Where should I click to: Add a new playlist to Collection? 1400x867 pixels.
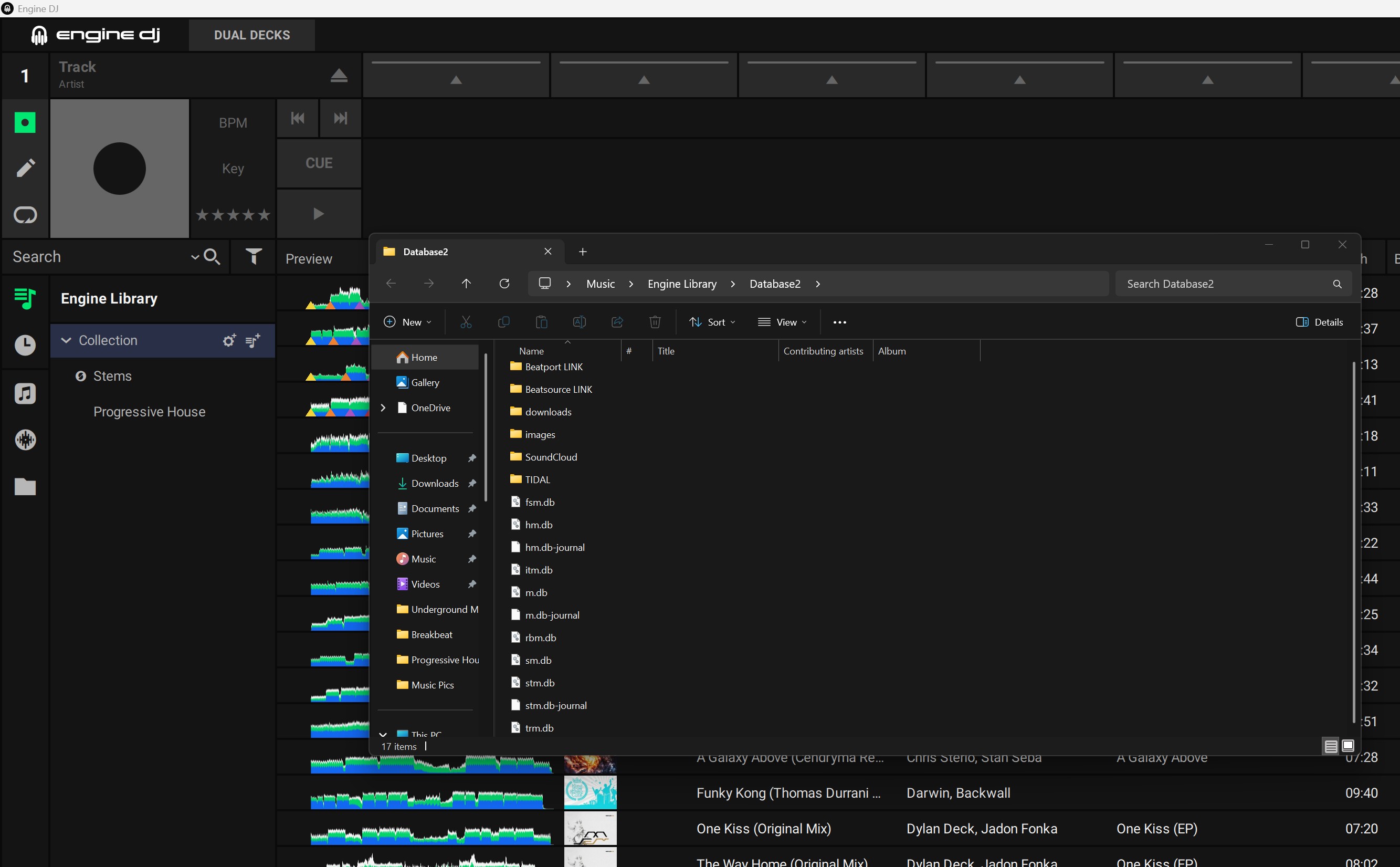click(254, 341)
